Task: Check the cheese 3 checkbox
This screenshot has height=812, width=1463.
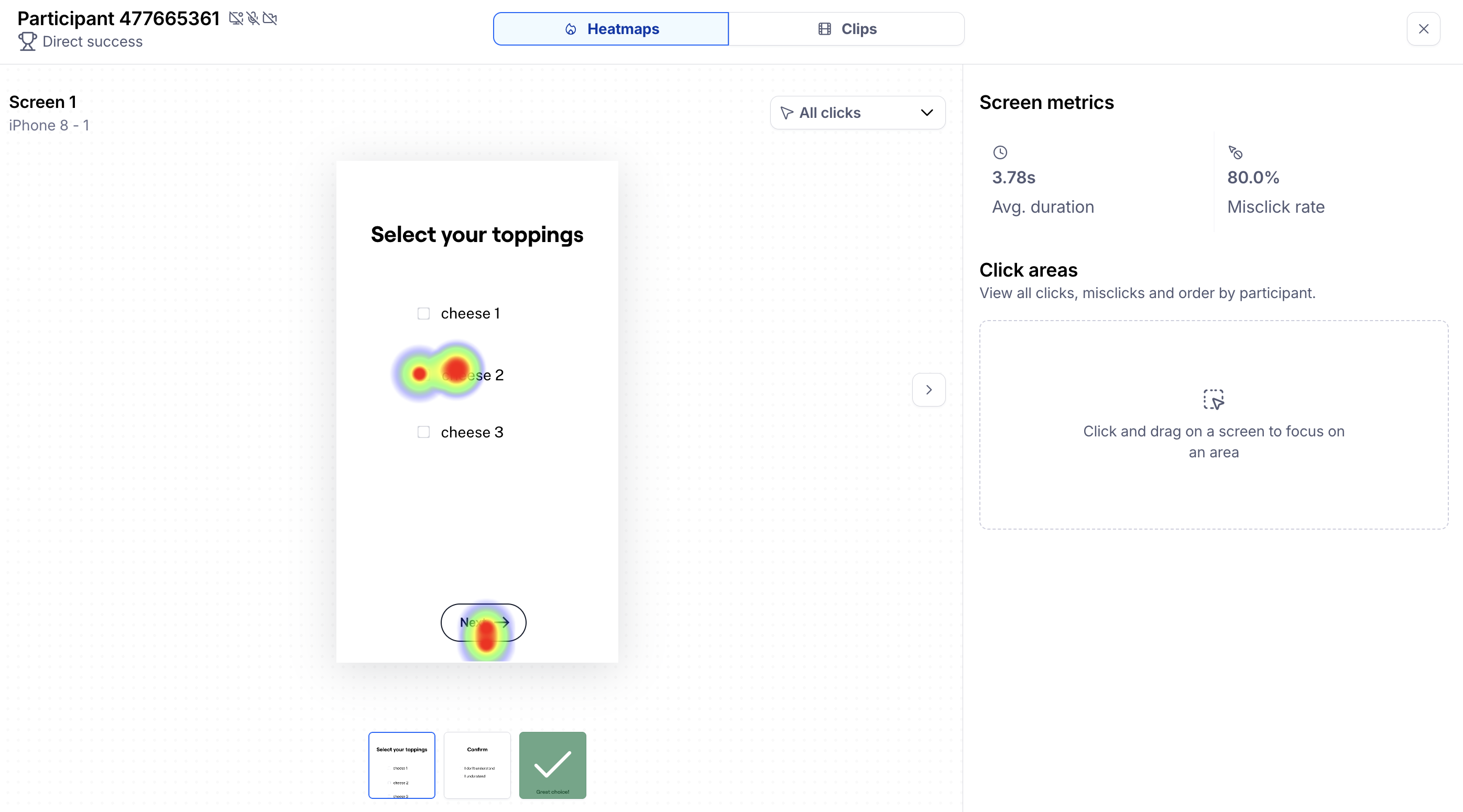Action: pyautogui.click(x=423, y=432)
